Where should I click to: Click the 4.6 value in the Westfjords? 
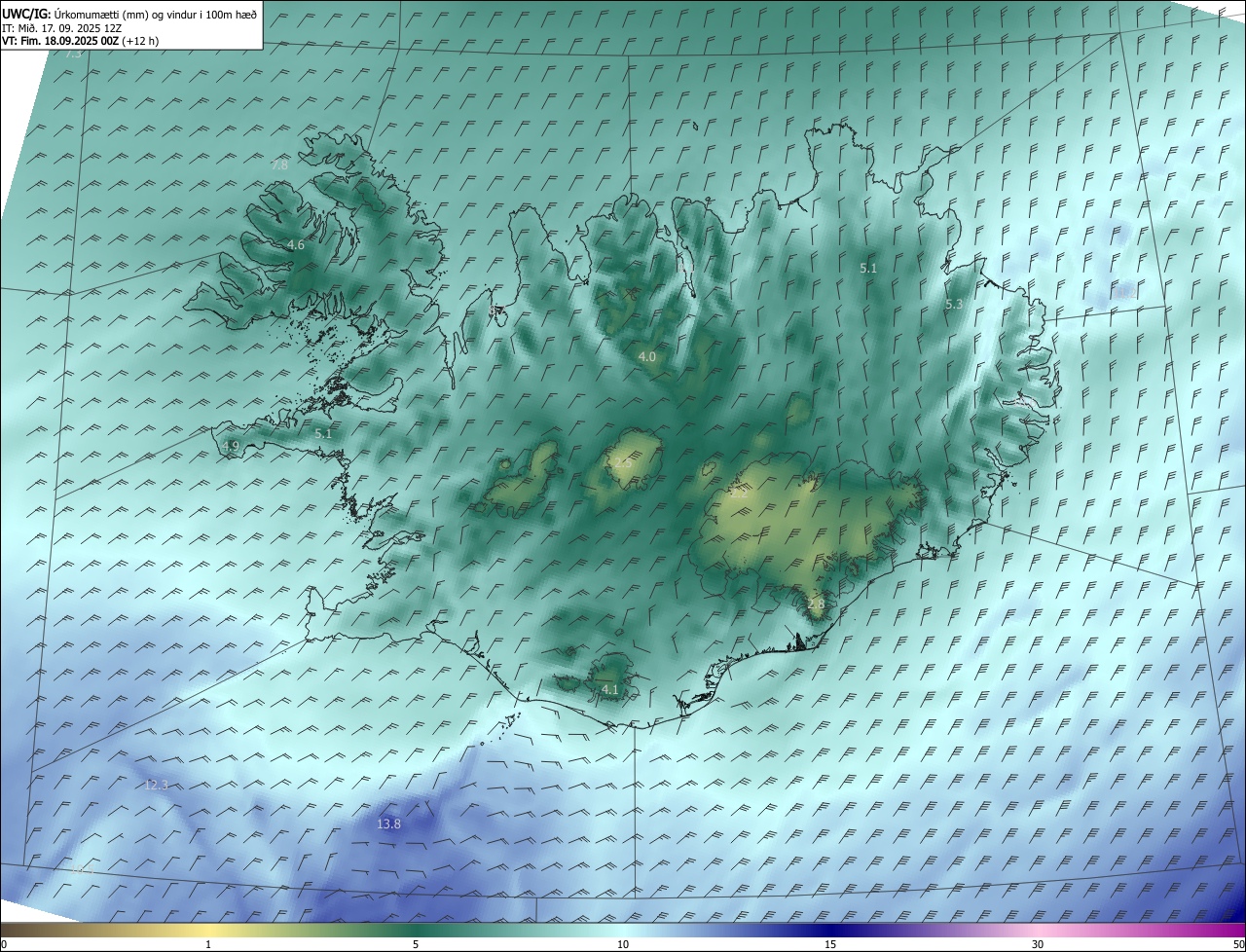tap(296, 245)
